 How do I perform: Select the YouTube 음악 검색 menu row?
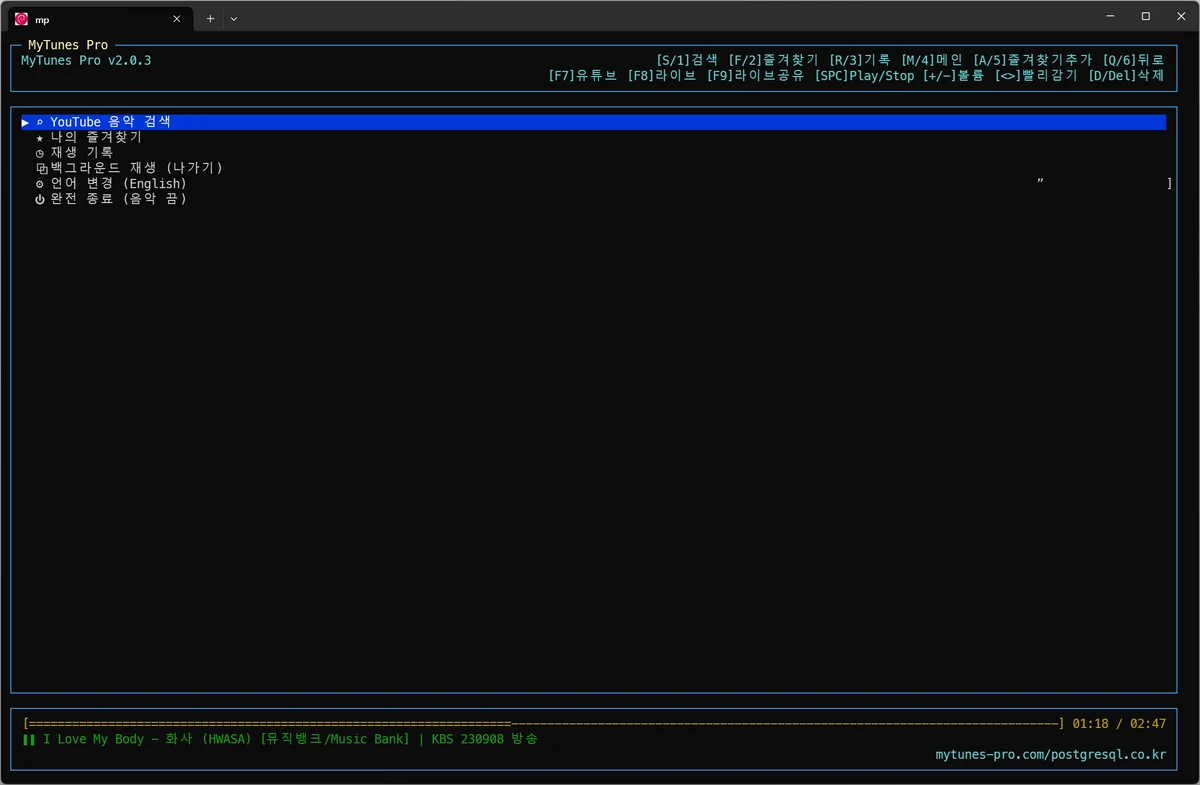[x=593, y=122]
